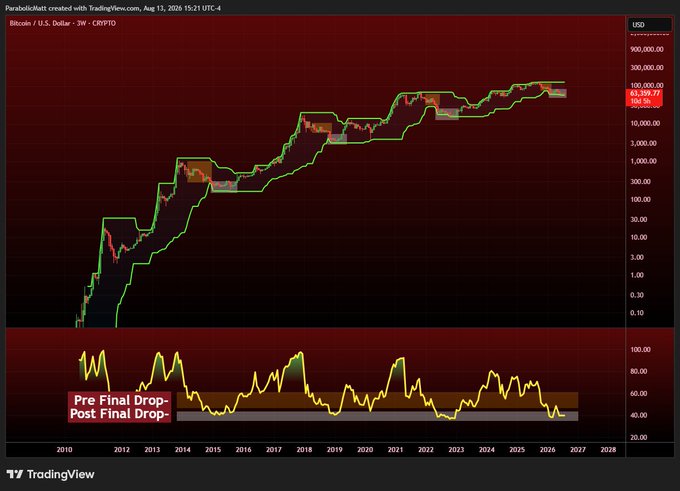Click the orange Pre Final Drop band

377,400
